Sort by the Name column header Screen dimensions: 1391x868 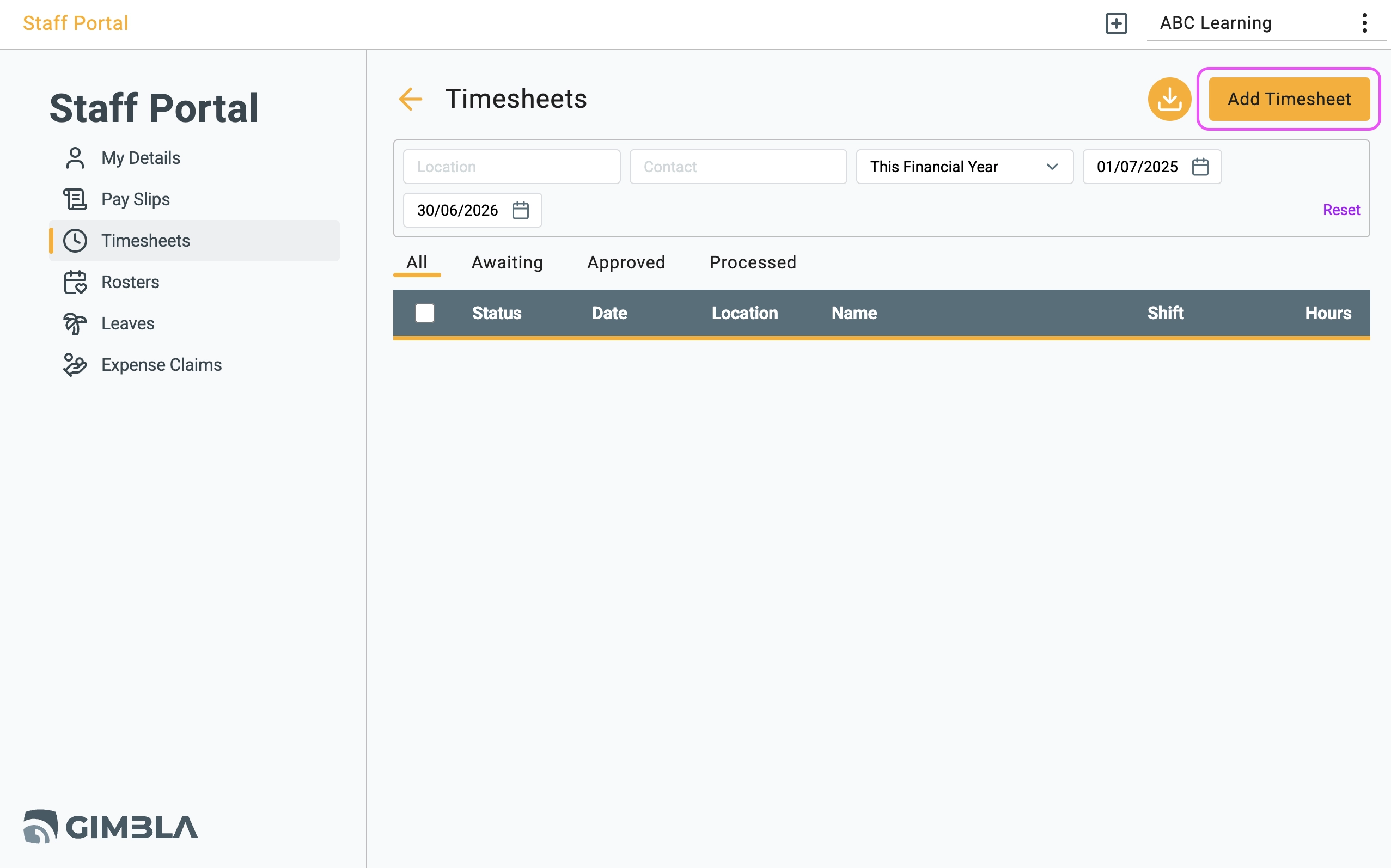point(853,314)
